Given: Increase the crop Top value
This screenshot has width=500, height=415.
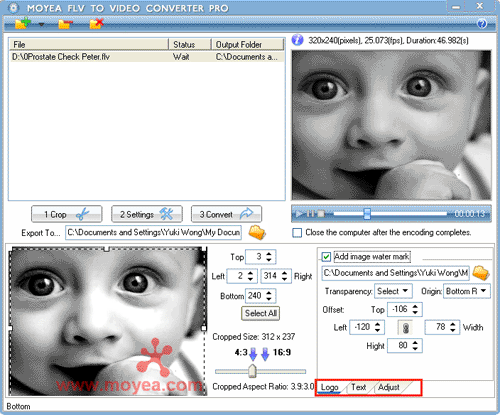Looking at the screenshot, I should [269, 254].
